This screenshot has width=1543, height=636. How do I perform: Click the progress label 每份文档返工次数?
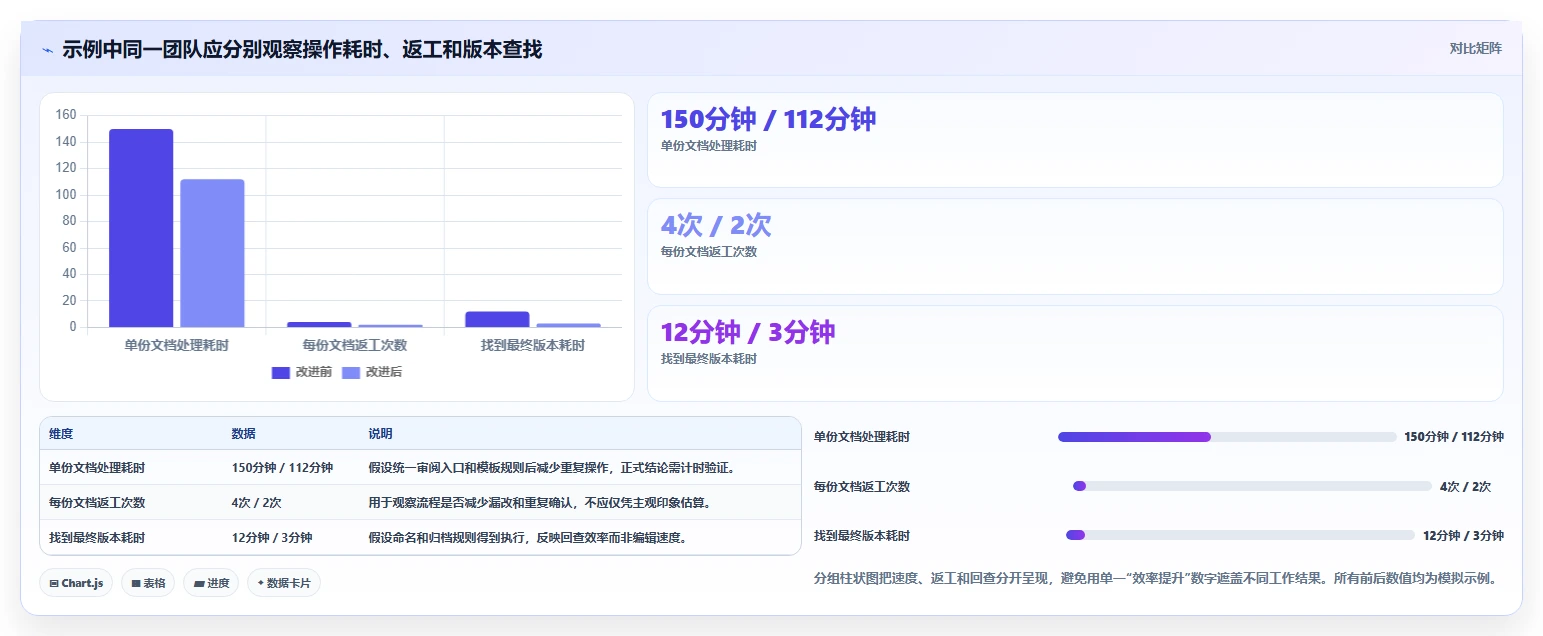click(862, 486)
